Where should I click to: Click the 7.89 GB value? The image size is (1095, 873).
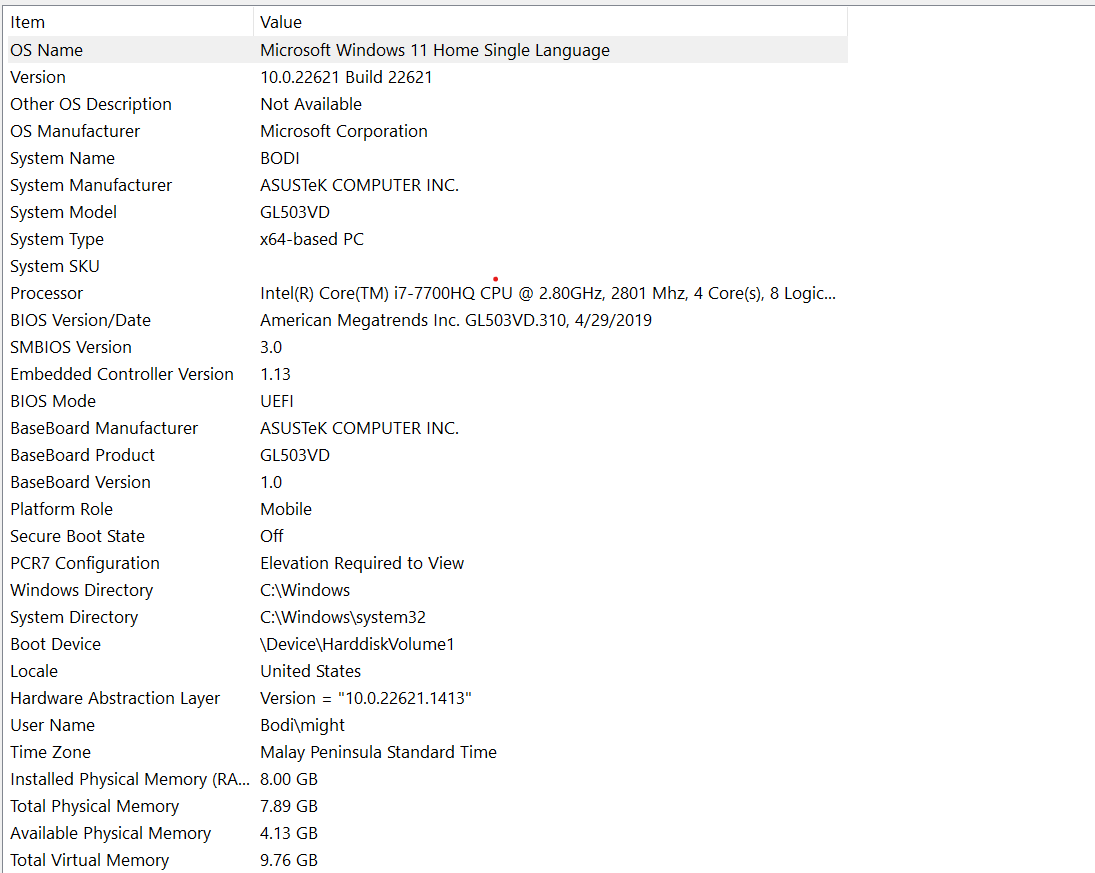tap(288, 807)
